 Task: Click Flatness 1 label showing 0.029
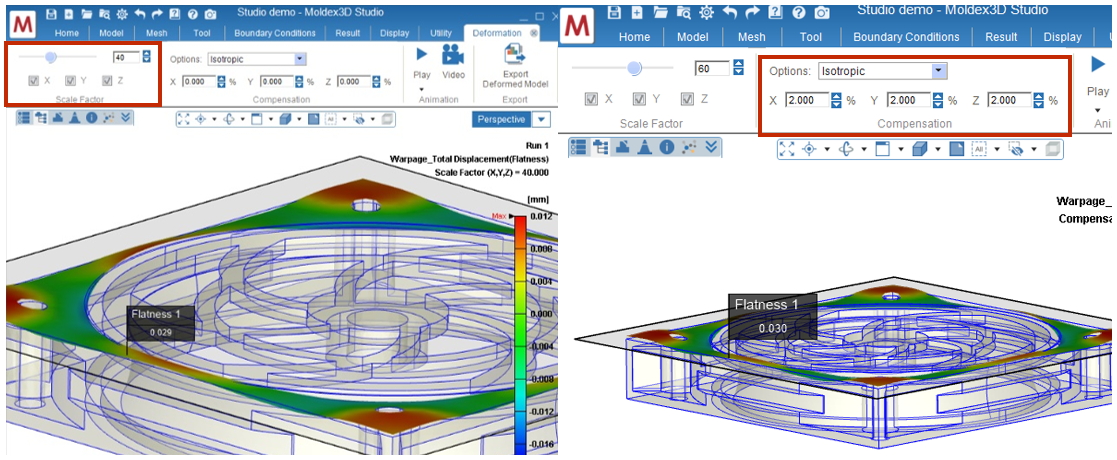pos(161,323)
